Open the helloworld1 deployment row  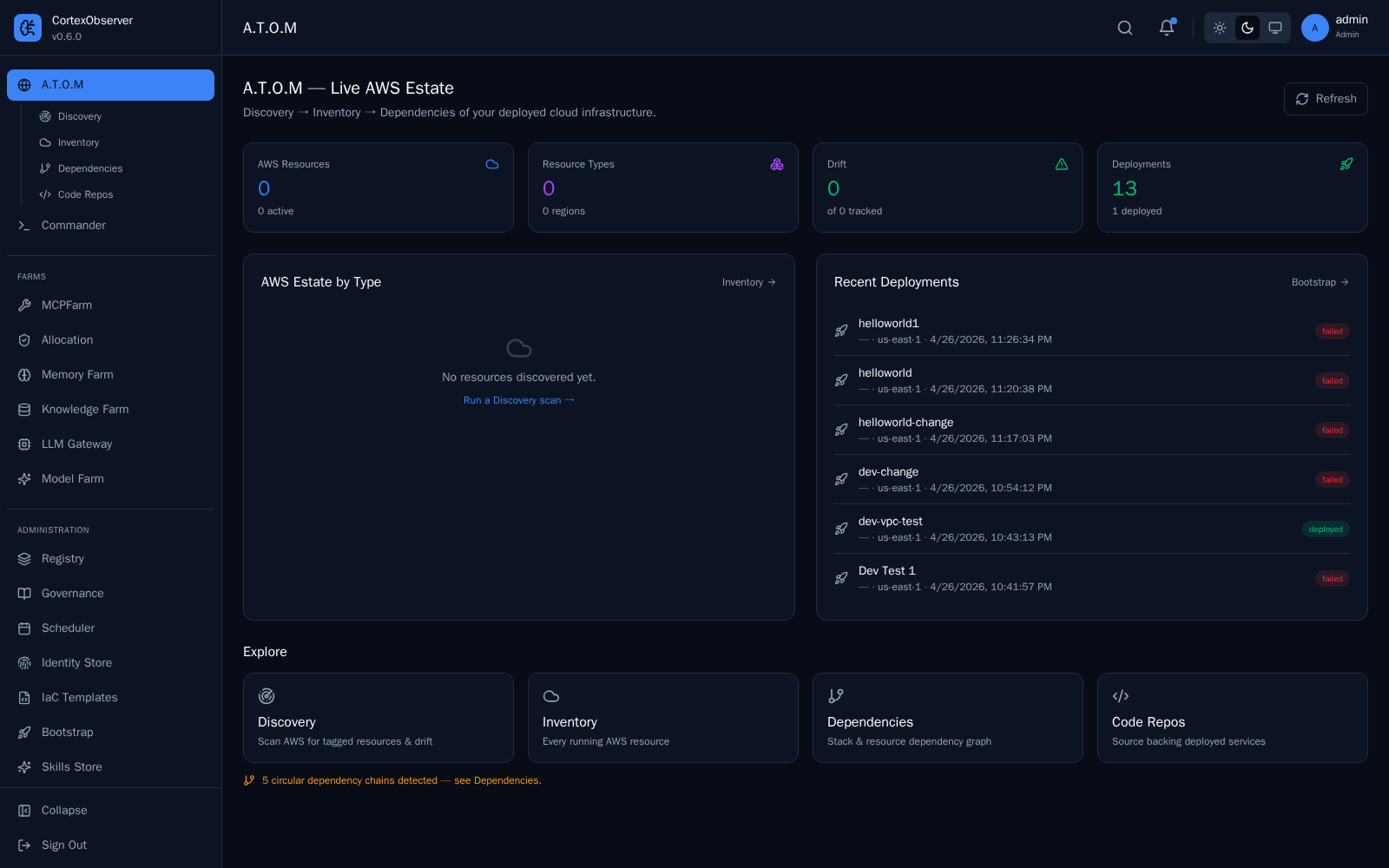pos(1092,331)
